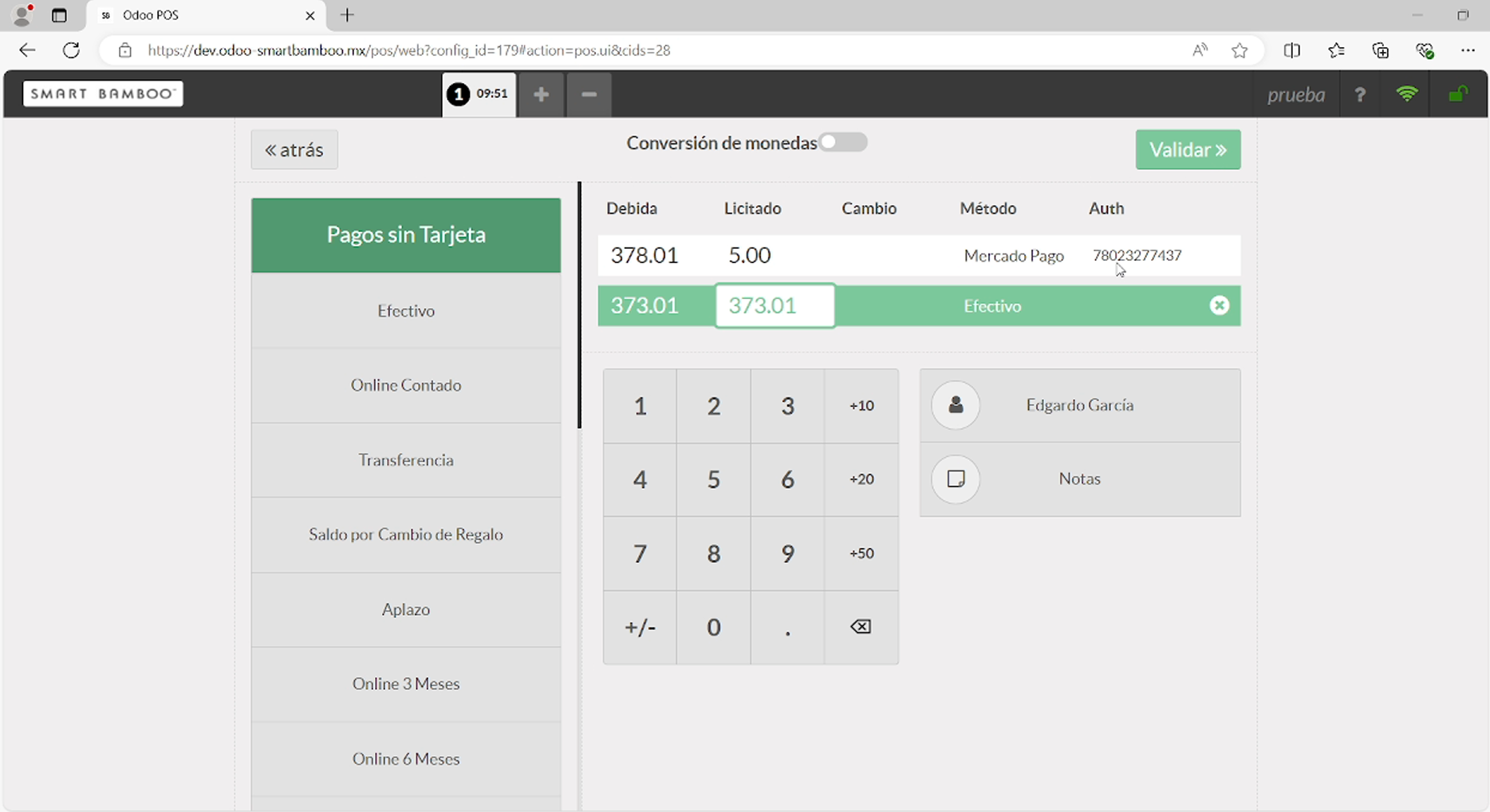Screen dimensions: 1490x812
Task: Go back with the atrás button
Action: coord(294,149)
